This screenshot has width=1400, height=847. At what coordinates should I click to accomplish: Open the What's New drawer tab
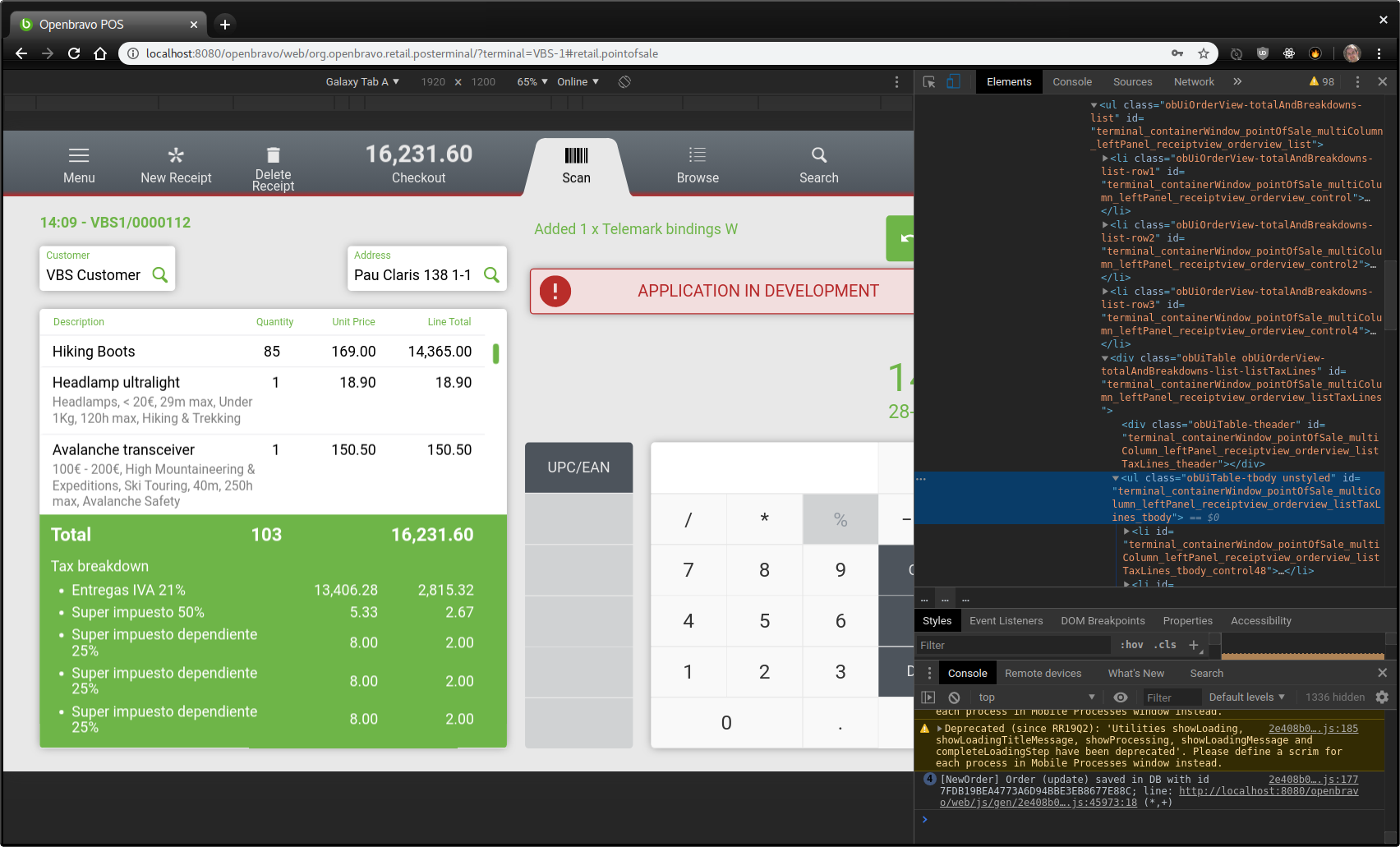(x=1135, y=673)
